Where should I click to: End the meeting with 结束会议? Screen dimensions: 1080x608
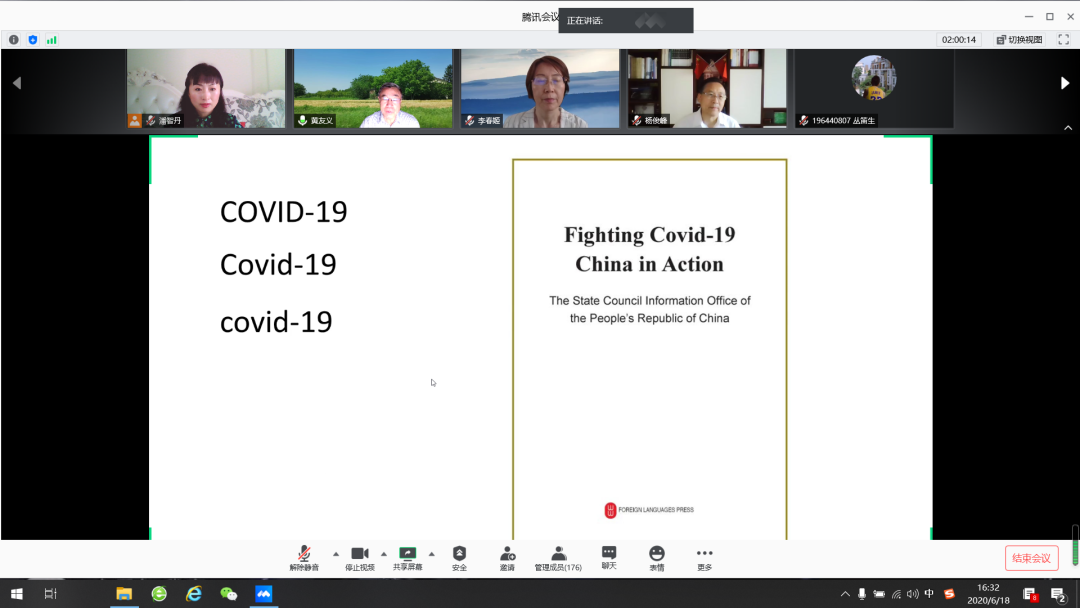pos(1031,558)
